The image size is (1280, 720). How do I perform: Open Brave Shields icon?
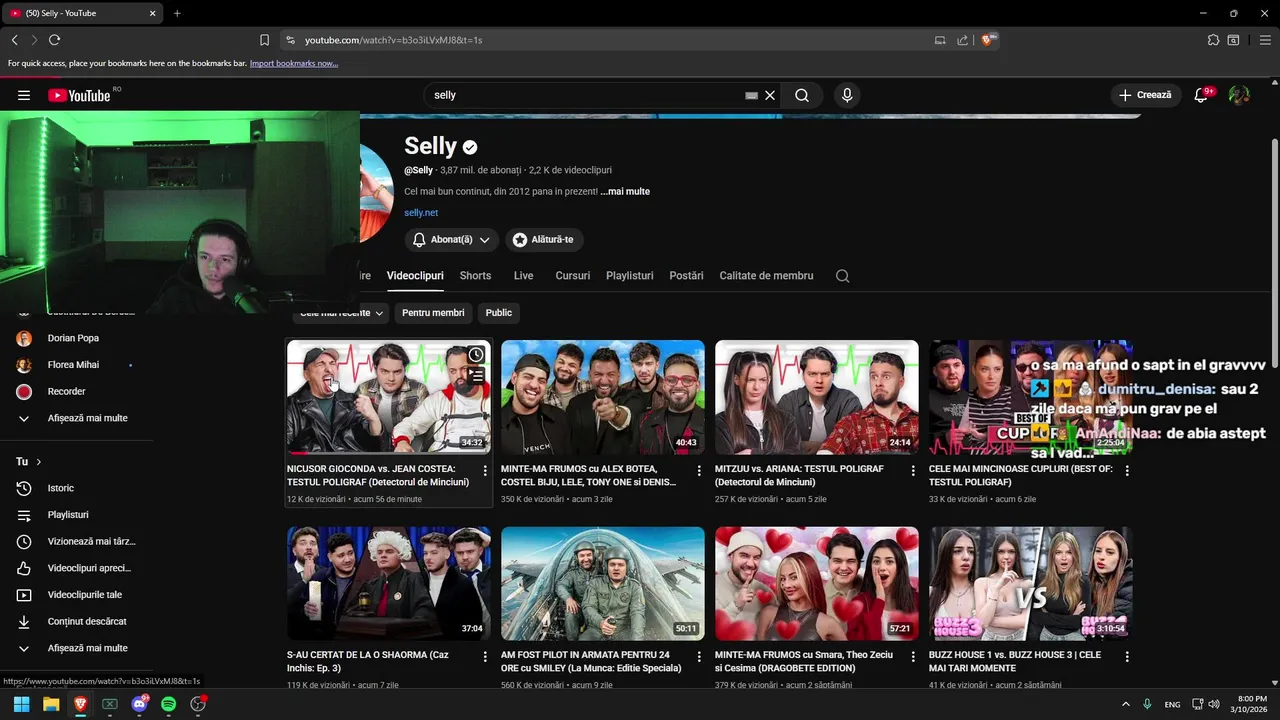coord(988,40)
